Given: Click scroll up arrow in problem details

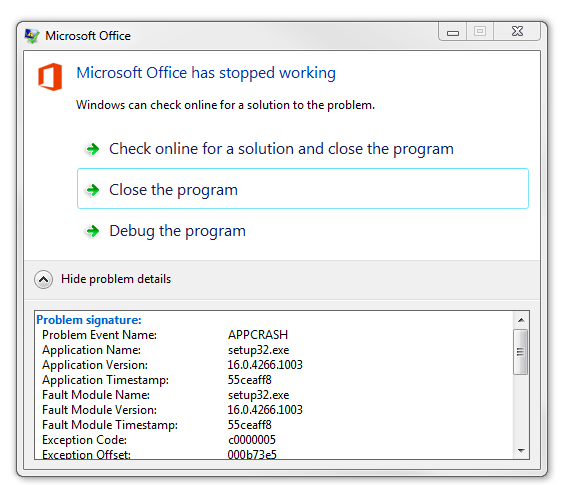Looking at the screenshot, I should click(521, 320).
